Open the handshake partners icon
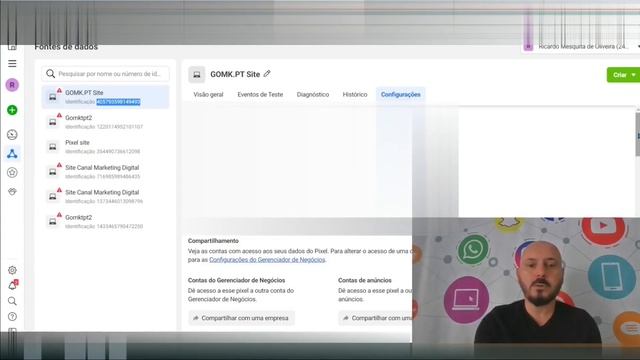Screen dimensions: 640x360 coord(12,191)
